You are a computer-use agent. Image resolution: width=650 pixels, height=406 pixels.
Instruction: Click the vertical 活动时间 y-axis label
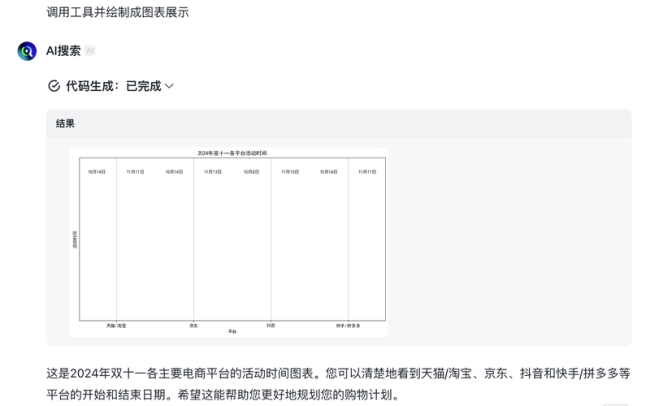[75, 240]
